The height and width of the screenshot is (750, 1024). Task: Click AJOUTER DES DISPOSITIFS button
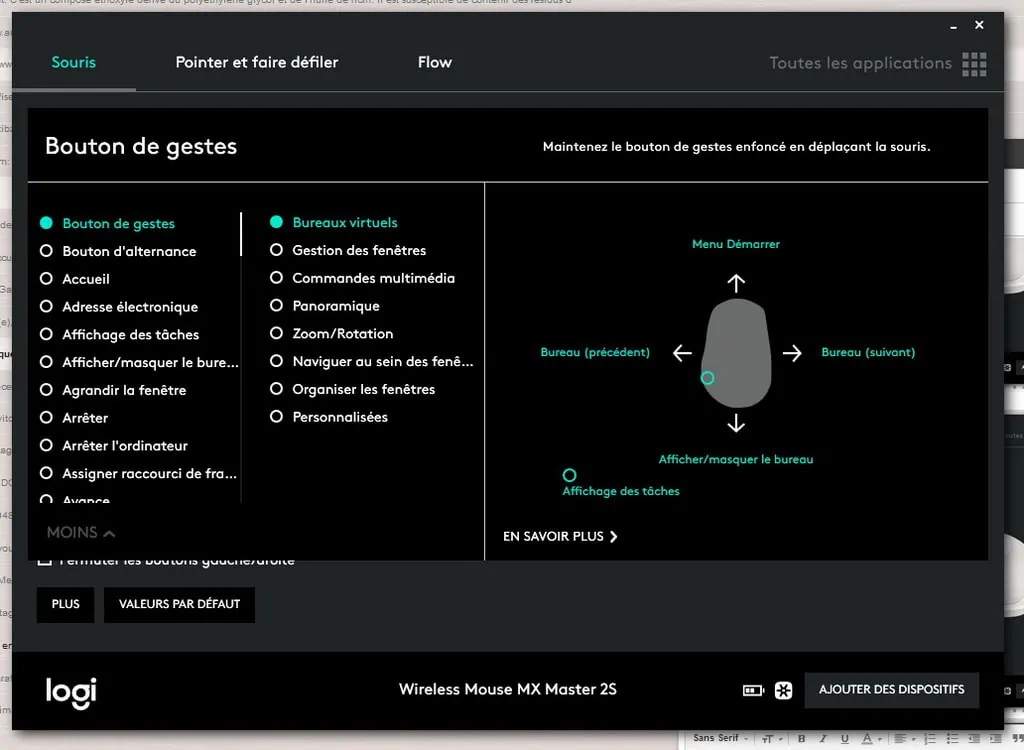tap(891, 690)
